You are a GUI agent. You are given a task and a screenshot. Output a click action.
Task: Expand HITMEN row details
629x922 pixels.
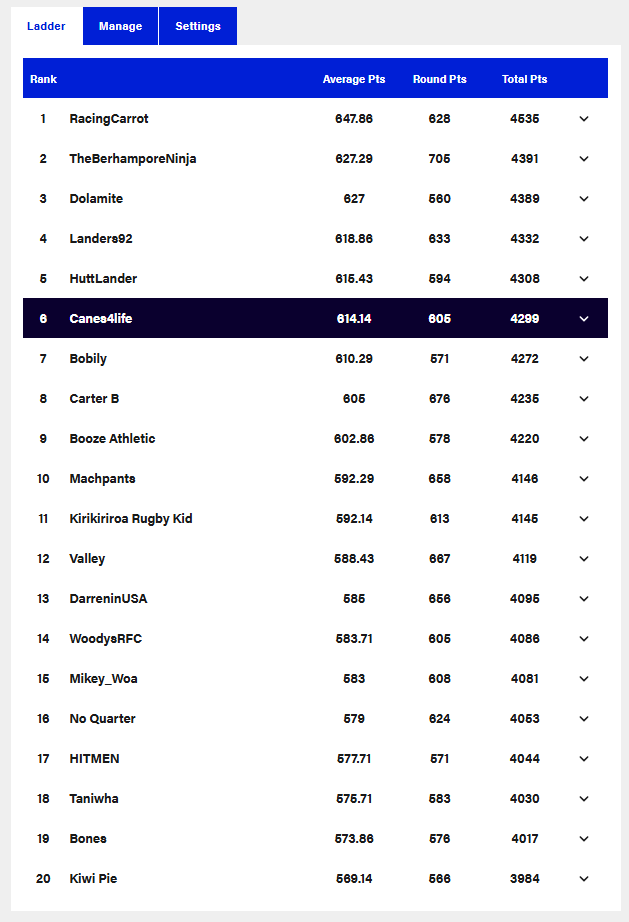(x=584, y=759)
